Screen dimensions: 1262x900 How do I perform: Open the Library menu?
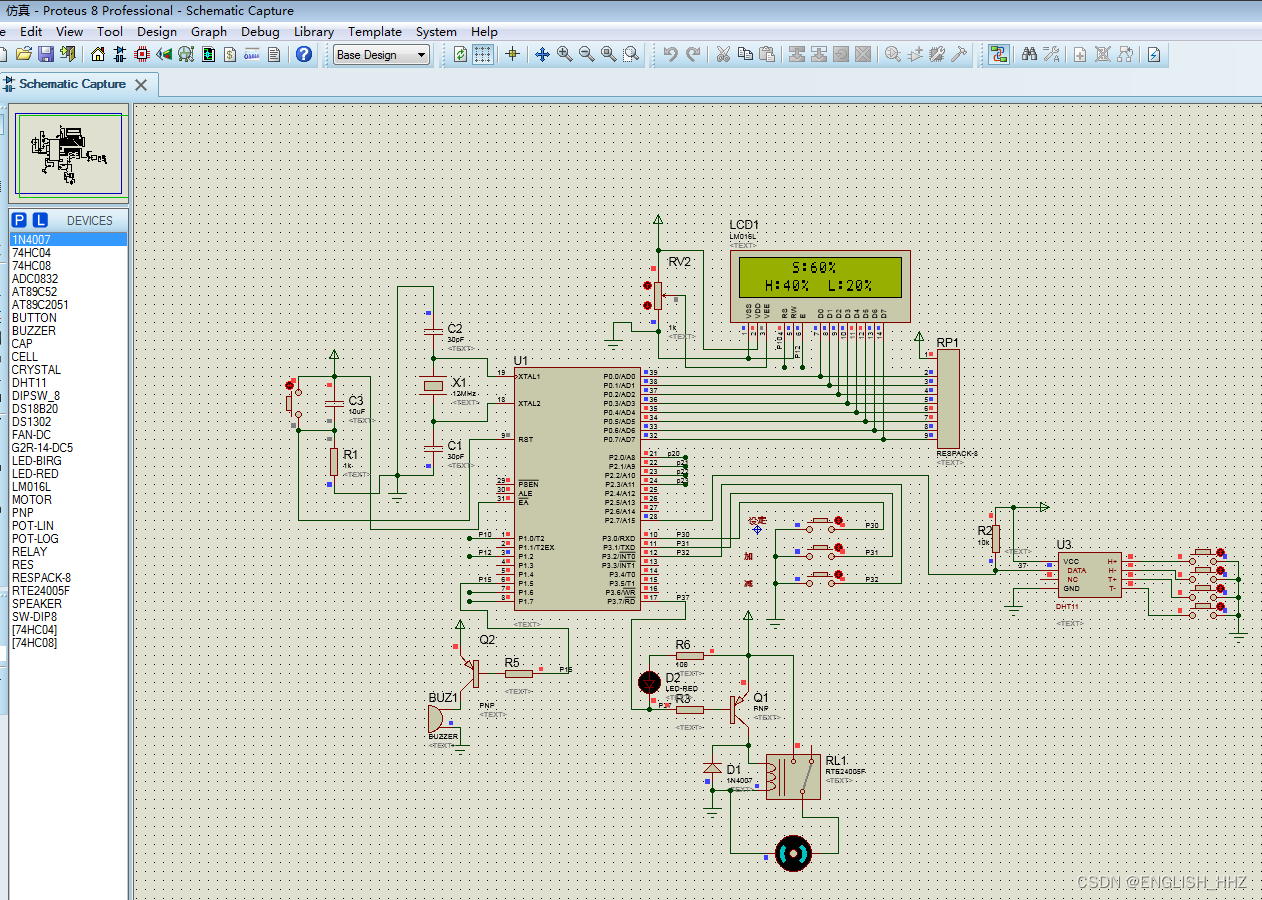[314, 31]
